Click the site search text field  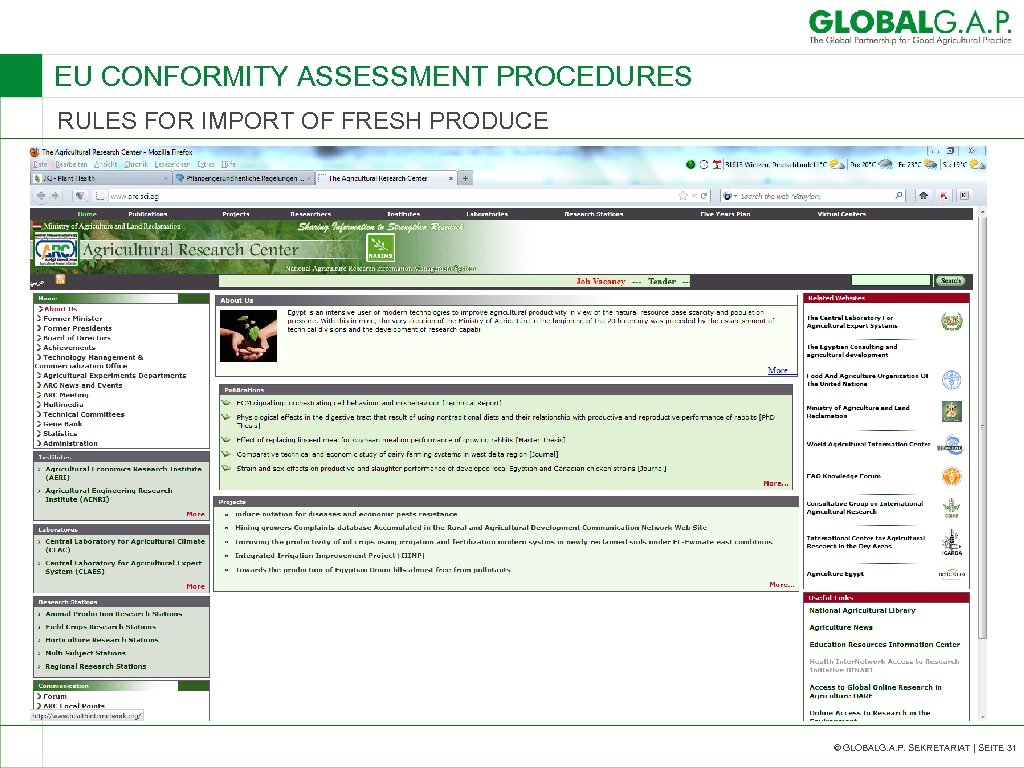[x=891, y=280]
